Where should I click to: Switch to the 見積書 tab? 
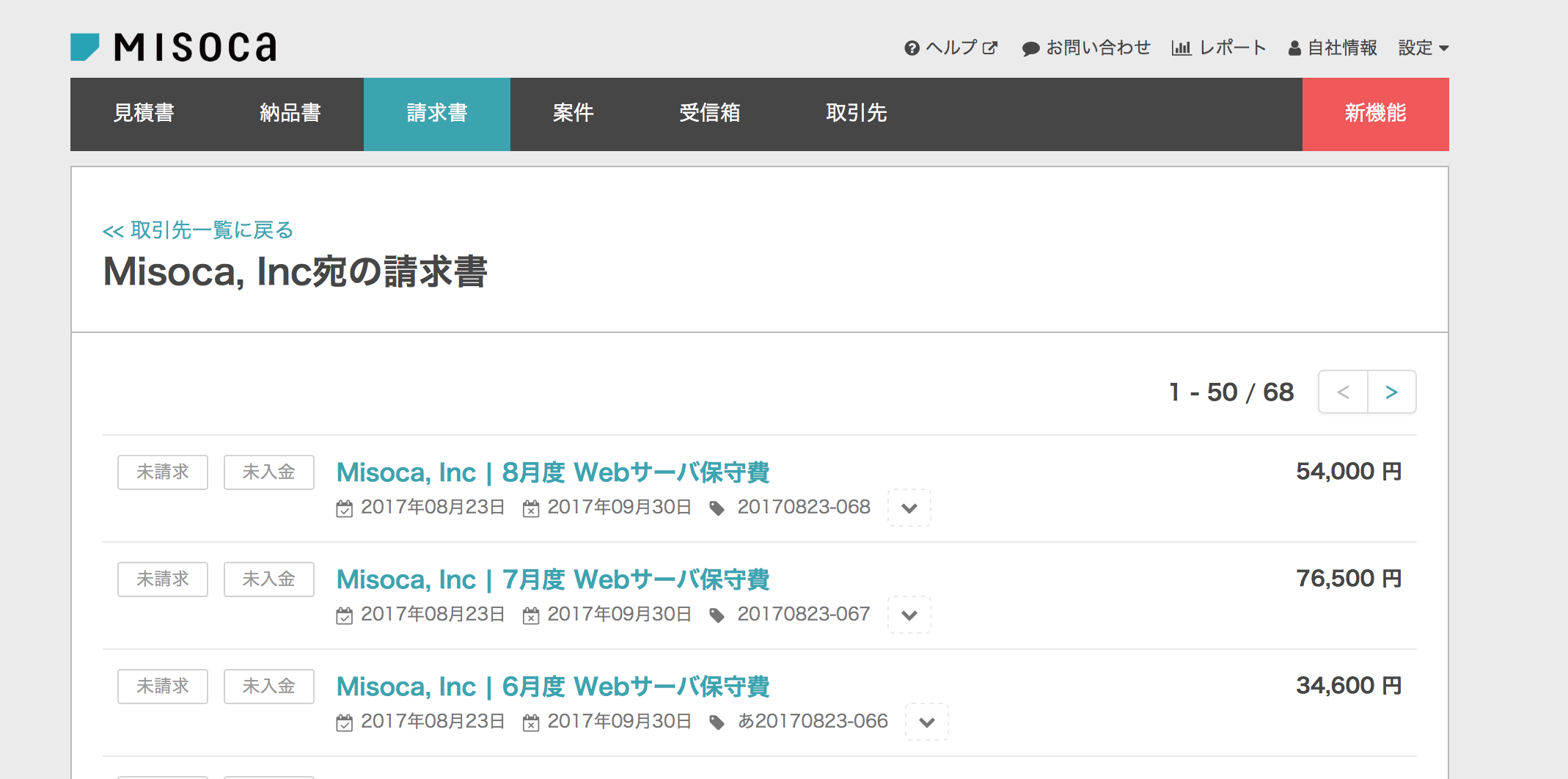[144, 114]
